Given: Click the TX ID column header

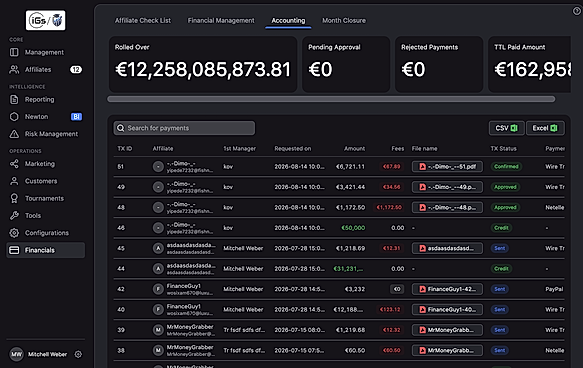Looking at the screenshot, I should (125, 149).
